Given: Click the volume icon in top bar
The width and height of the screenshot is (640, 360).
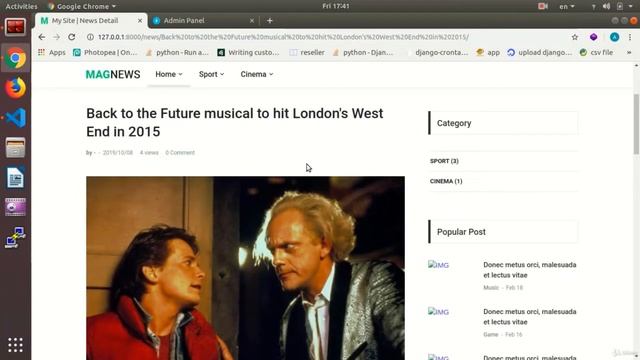Looking at the screenshot, I should tap(607, 6).
